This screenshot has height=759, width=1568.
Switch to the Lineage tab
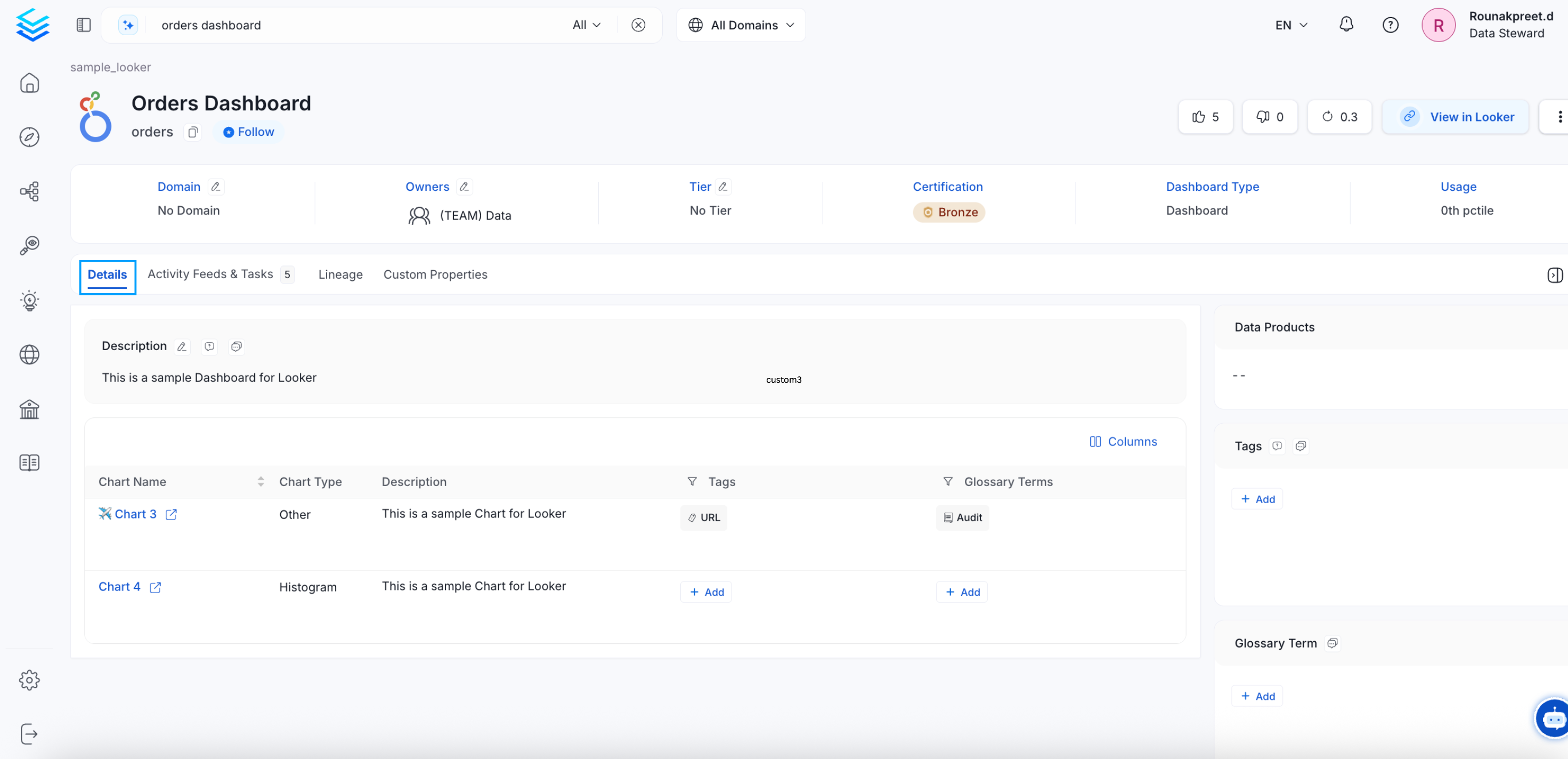340,274
